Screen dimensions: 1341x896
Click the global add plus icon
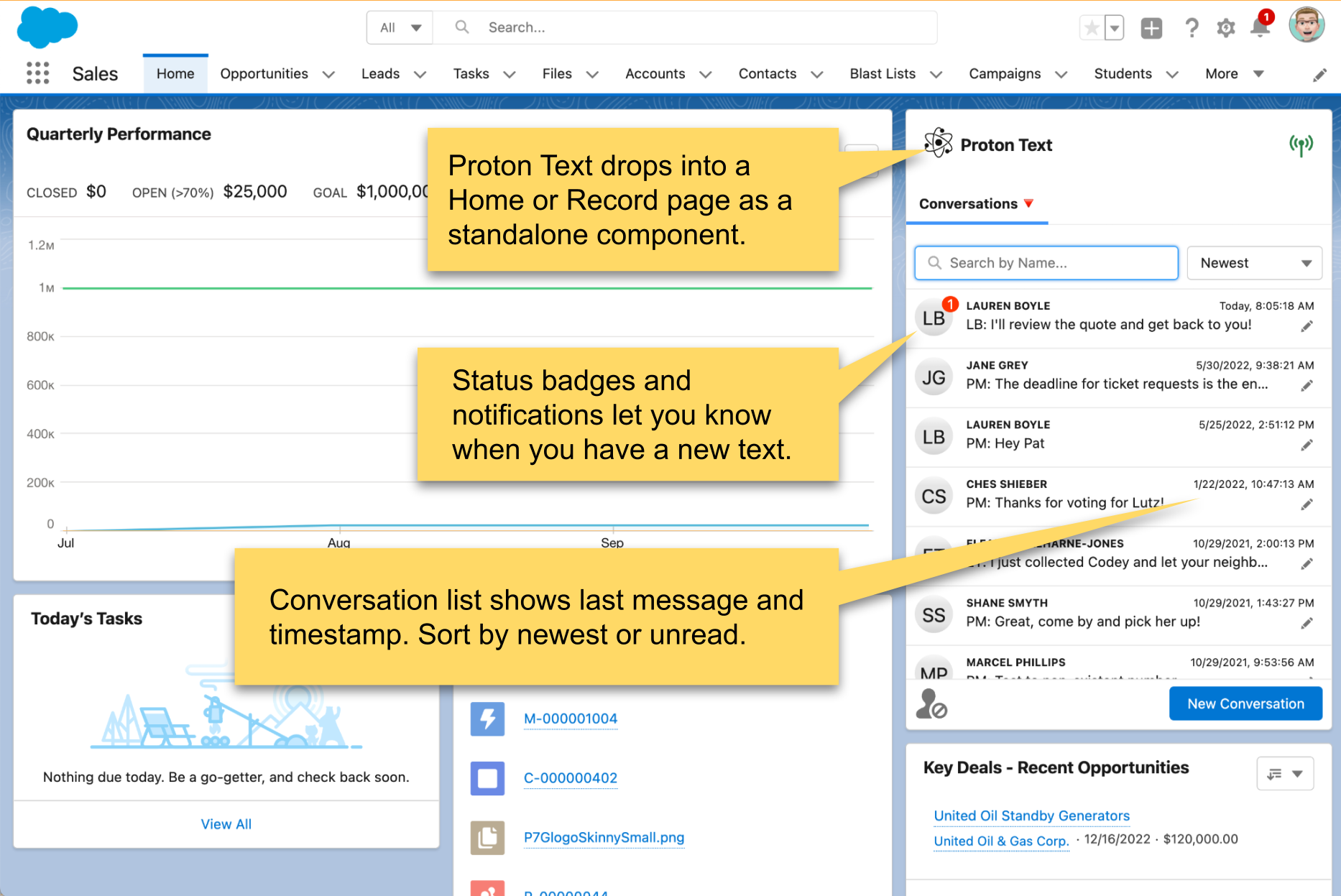click(x=1151, y=27)
